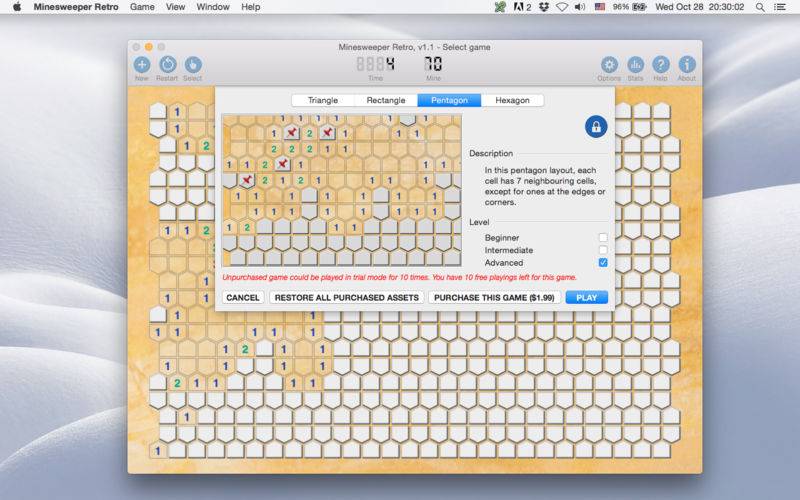
Task: Click the Select game toolbar icon
Action: 193,65
